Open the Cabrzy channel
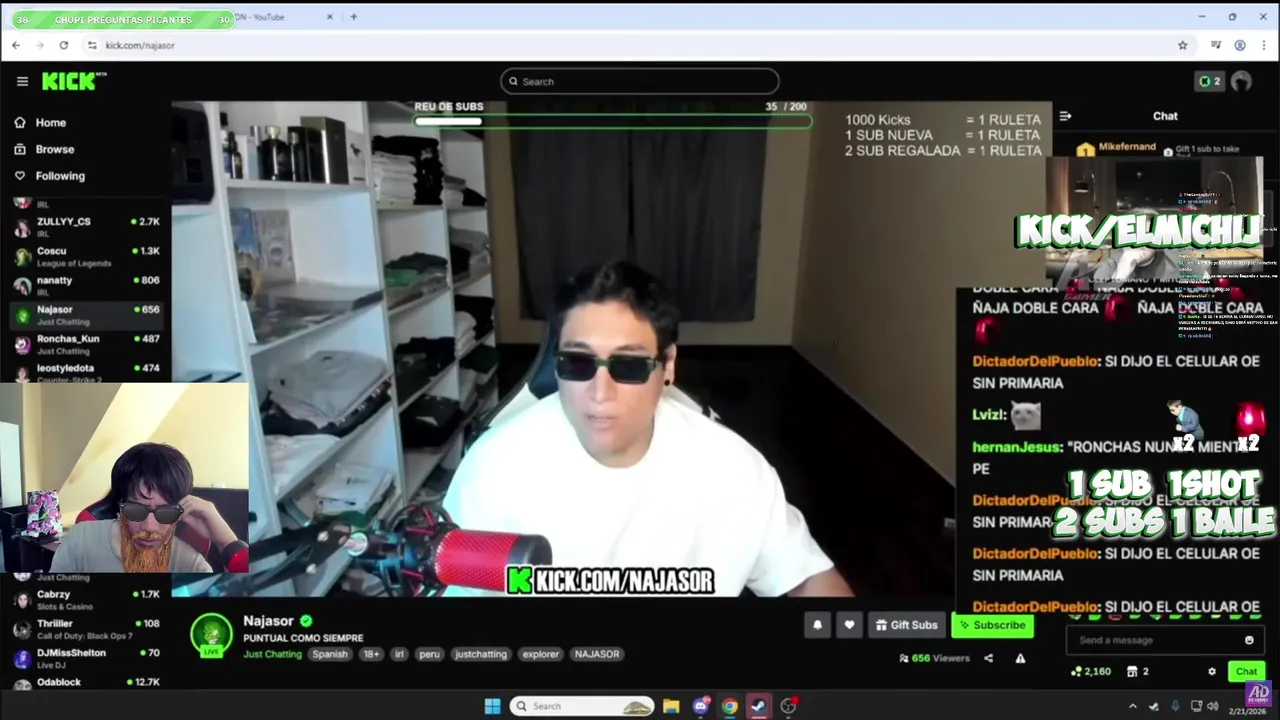The image size is (1280, 720). click(86, 599)
